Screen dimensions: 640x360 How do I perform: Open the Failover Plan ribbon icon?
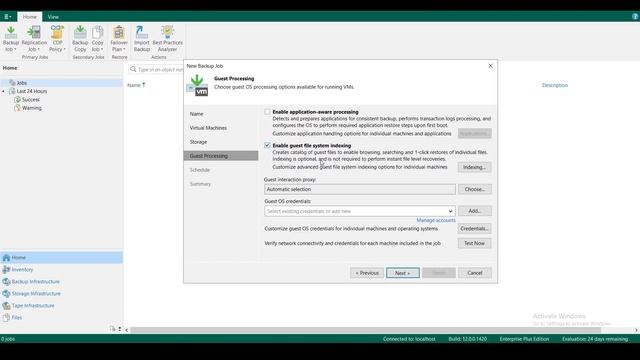(119, 33)
